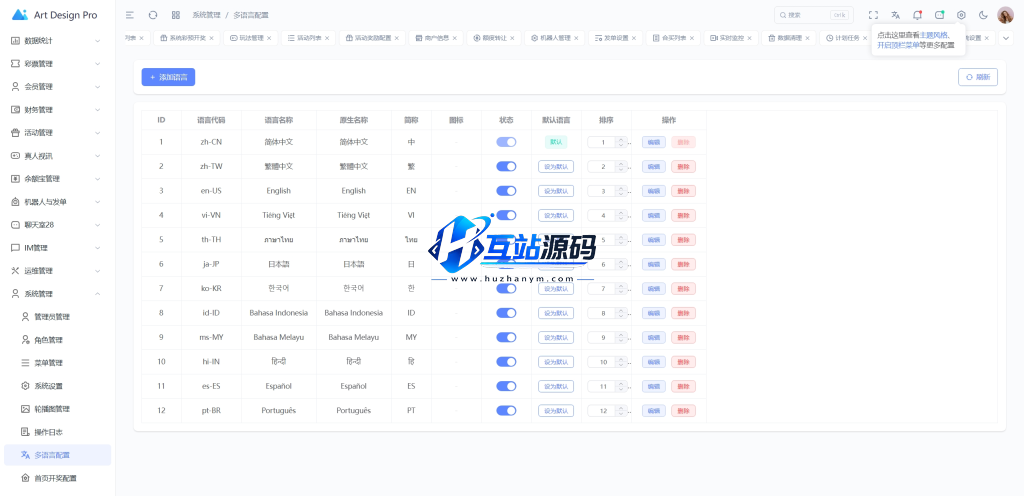The image size is (1024, 496).
Task: Expand the 聊天室28 sidebar chevron
Action: coord(97,225)
